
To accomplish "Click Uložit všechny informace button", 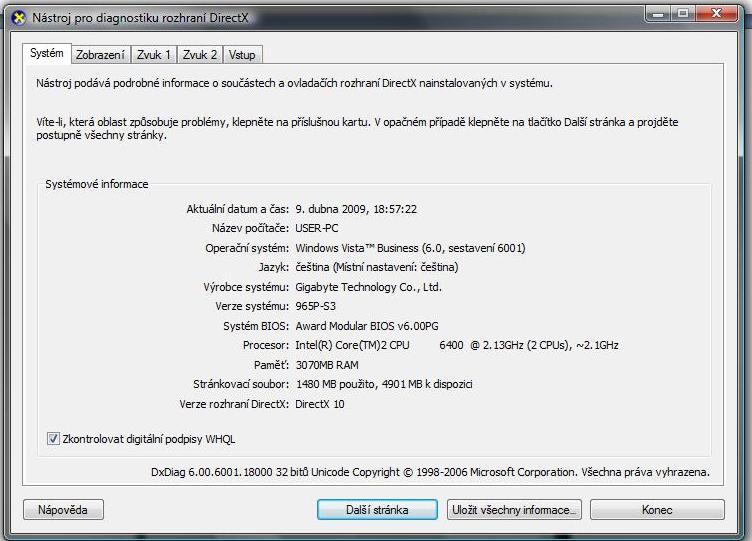I will (x=514, y=509).
